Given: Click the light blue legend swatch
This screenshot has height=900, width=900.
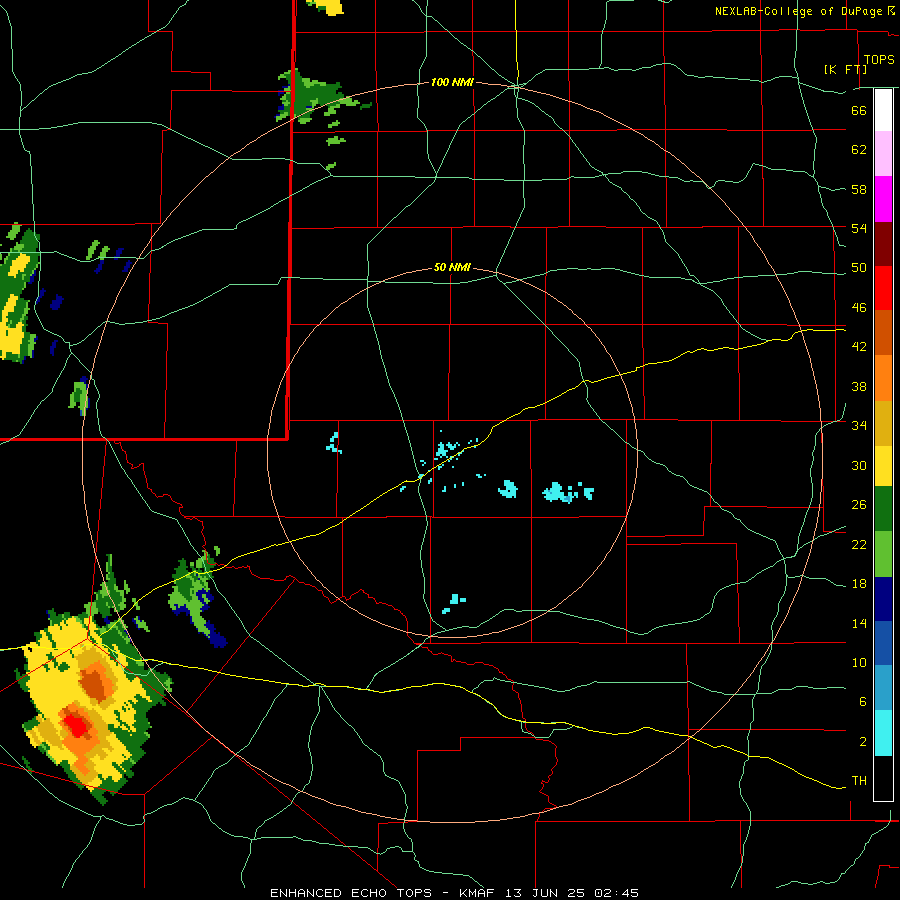Looking at the screenshot, I should click(883, 688).
